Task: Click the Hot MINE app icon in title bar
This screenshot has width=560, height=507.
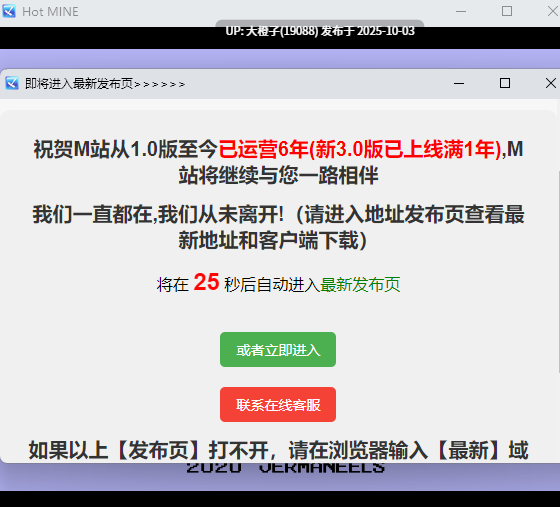Action: (x=9, y=11)
